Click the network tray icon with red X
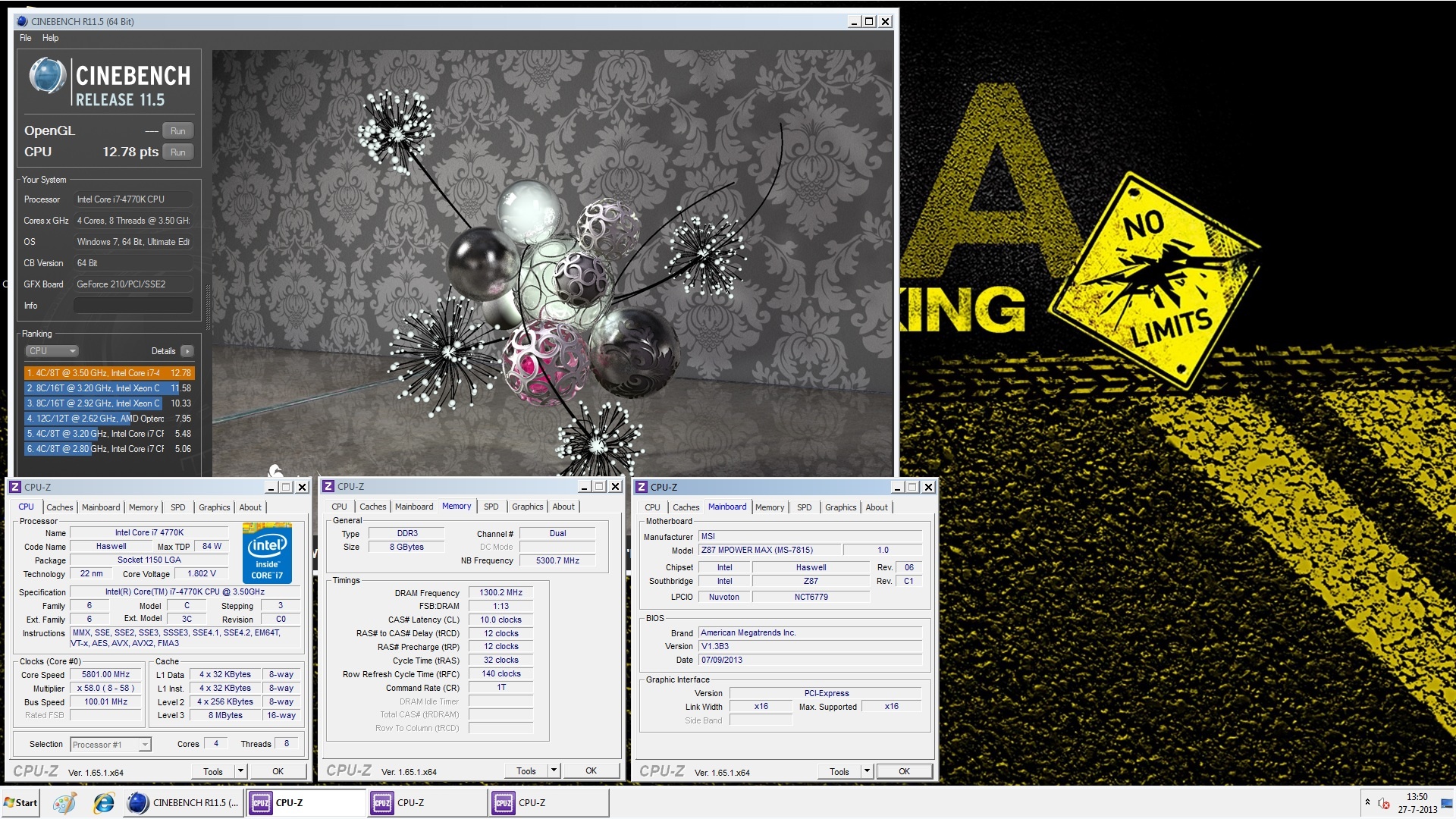The height and width of the screenshot is (819, 1456). tap(1384, 804)
